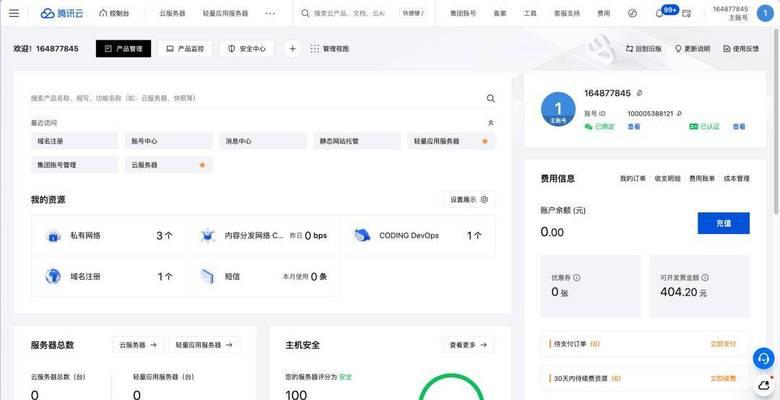Open 集团账号管理 recent shortcut
The width and height of the screenshot is (780, 400).
[75, 165]
